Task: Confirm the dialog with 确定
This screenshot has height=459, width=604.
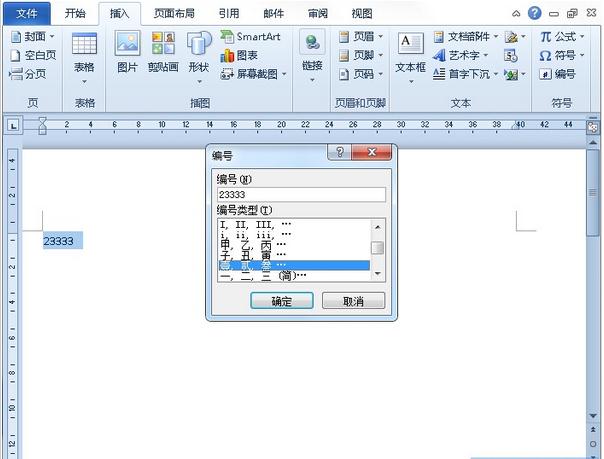Action: point(282,301)
